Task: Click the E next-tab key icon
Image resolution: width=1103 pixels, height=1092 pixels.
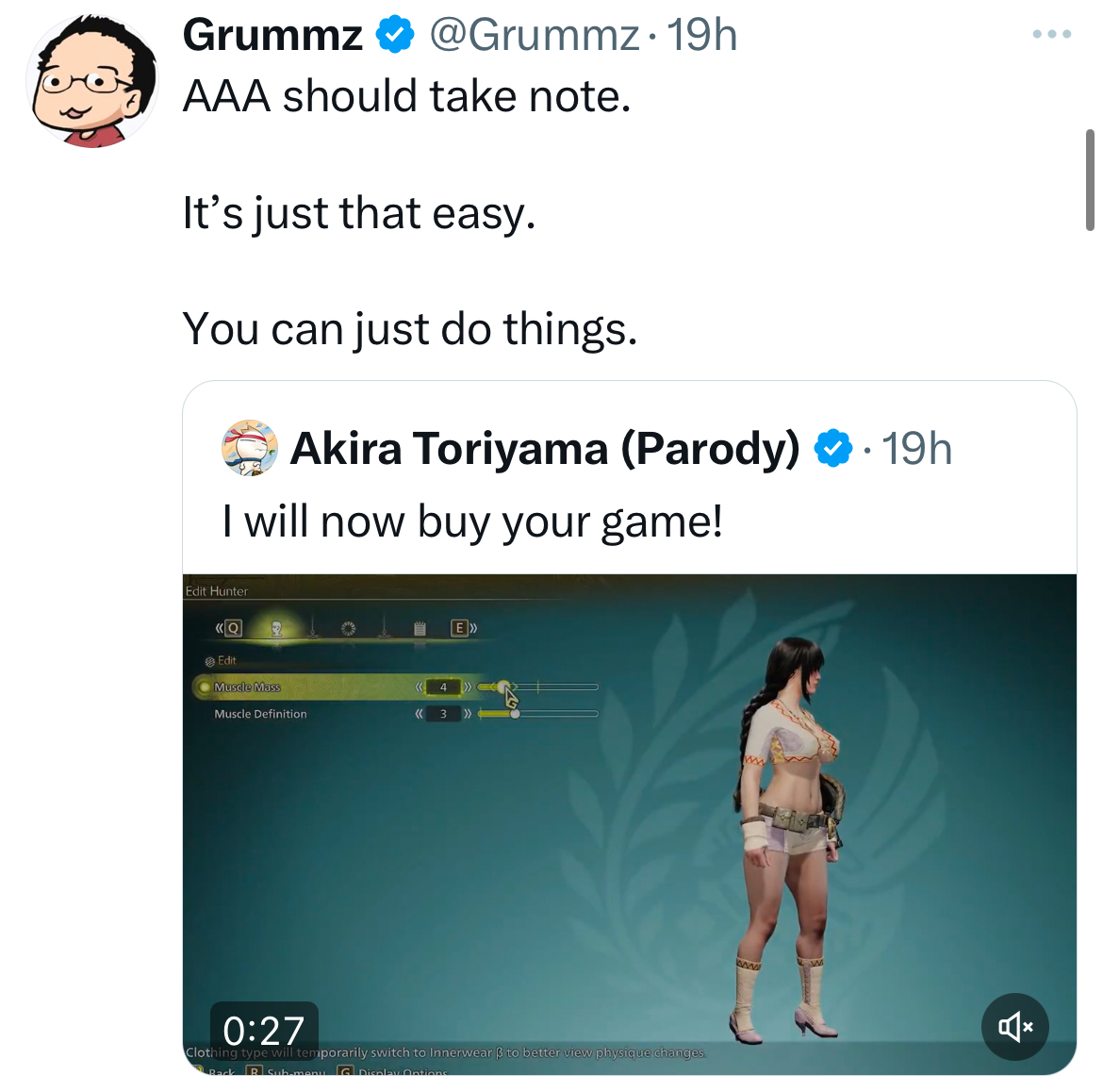Action: click(x=459, y=628)
